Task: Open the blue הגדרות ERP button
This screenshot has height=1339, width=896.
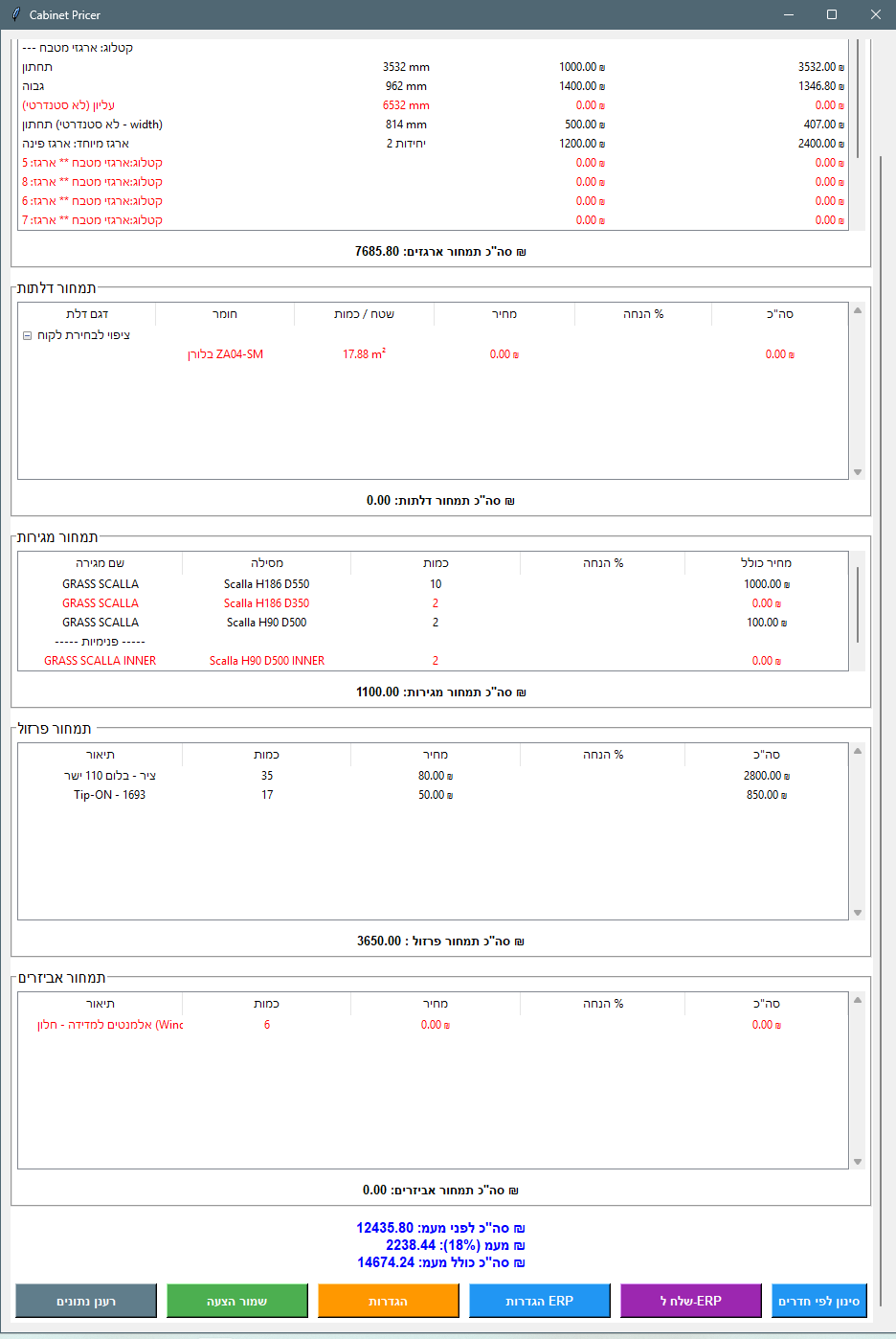Action: coord(540,1301)
